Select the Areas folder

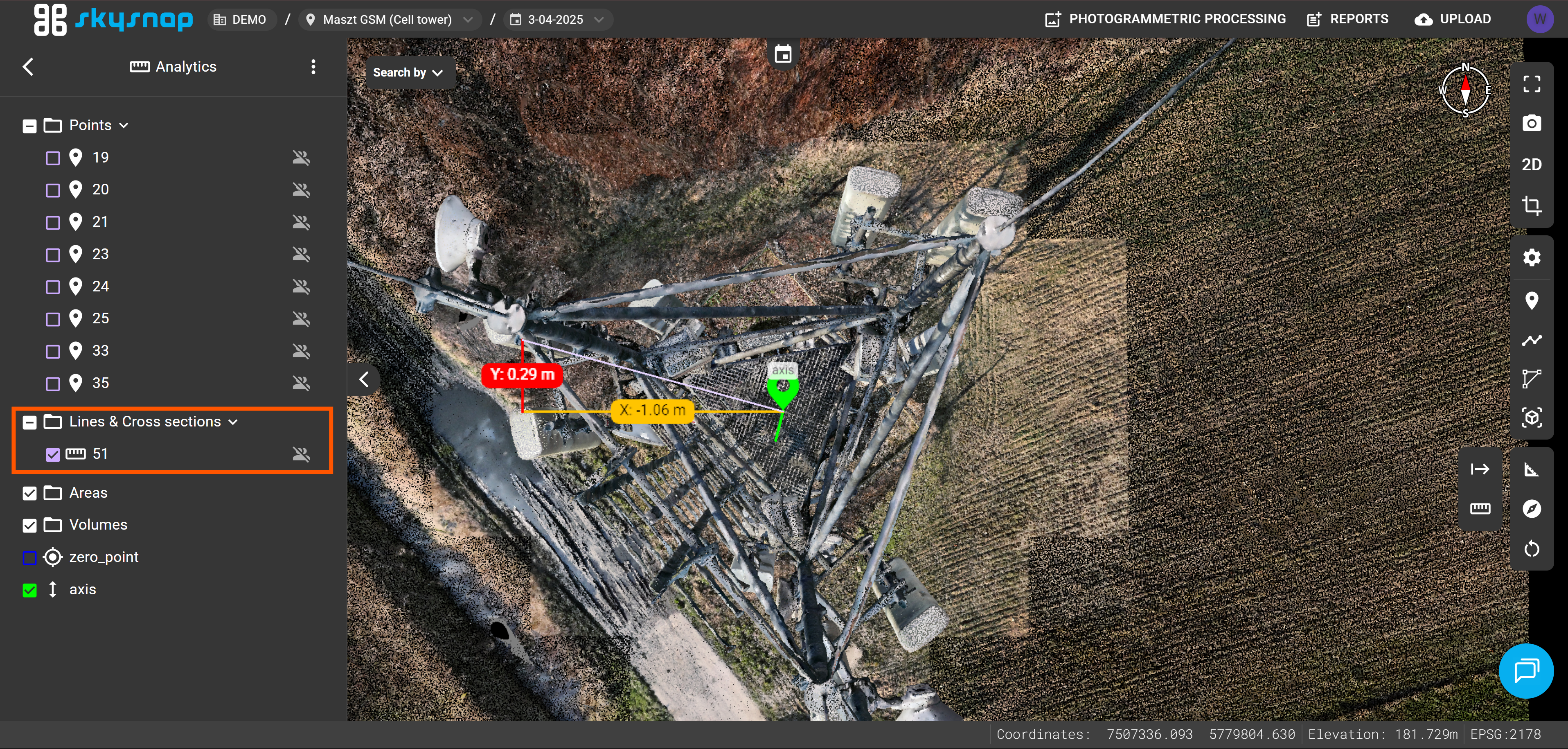click(x=88, y=493)
